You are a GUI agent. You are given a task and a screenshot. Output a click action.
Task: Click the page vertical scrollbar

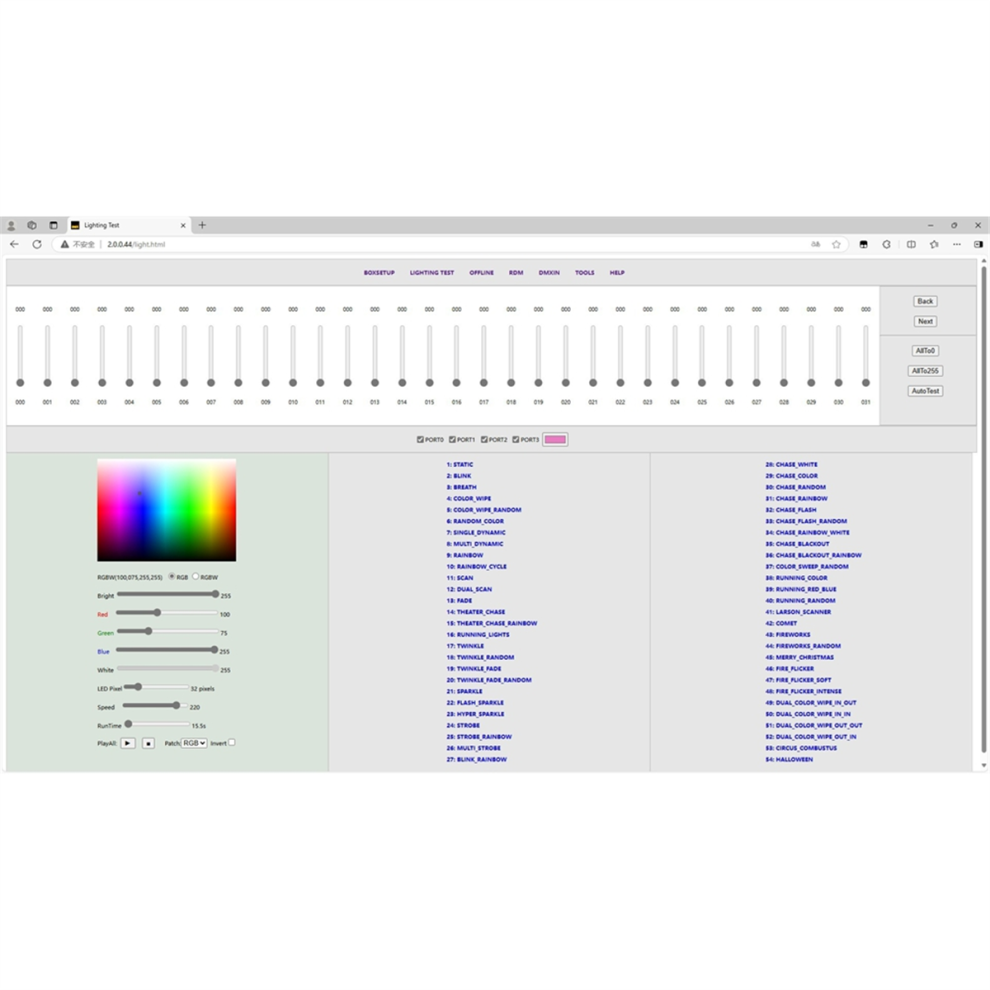point(983,510)
